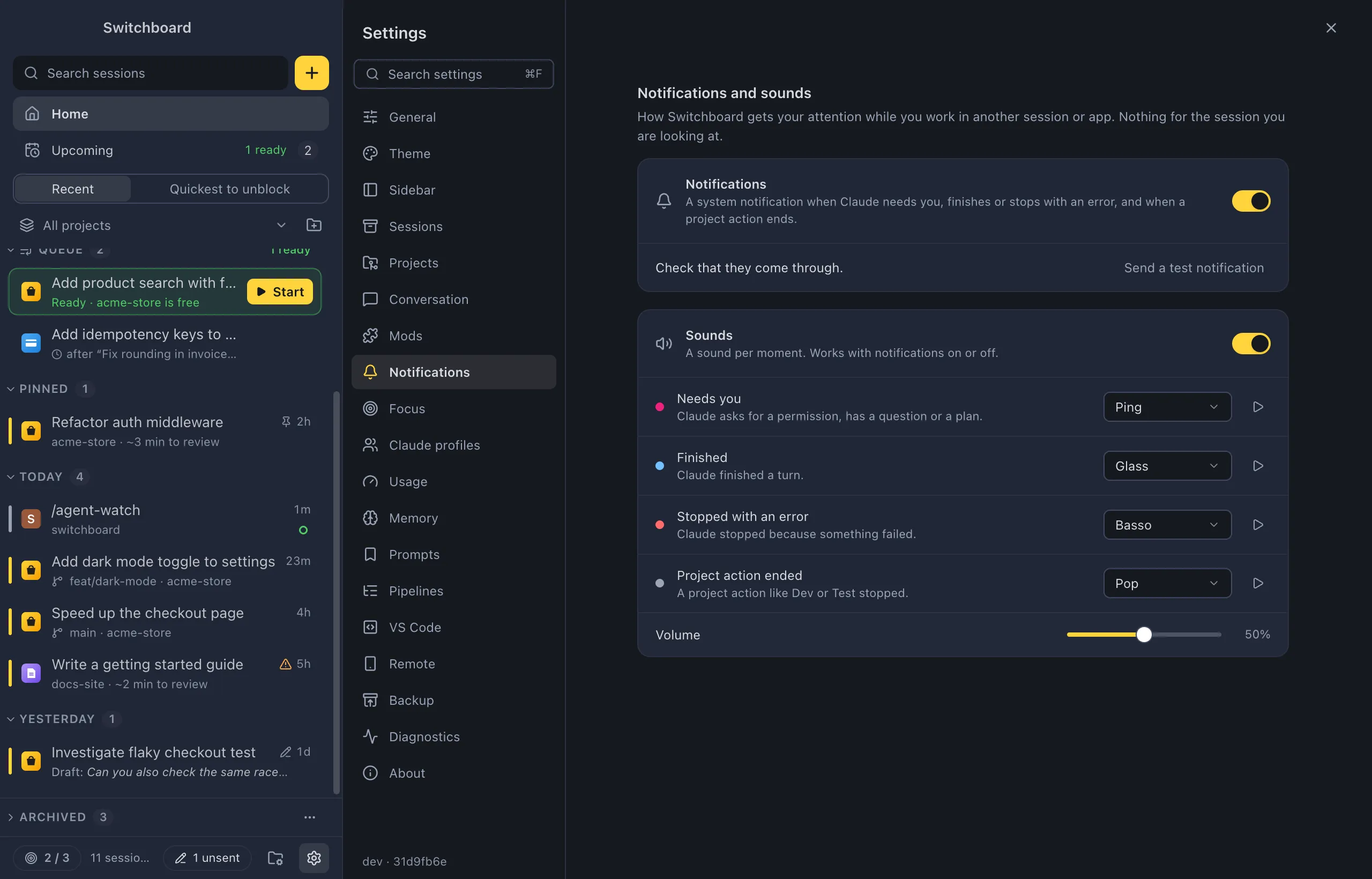Toggle the Sounds switch
The height and width of the screenshot is (879, 1372).
[x=1250, y=344]
